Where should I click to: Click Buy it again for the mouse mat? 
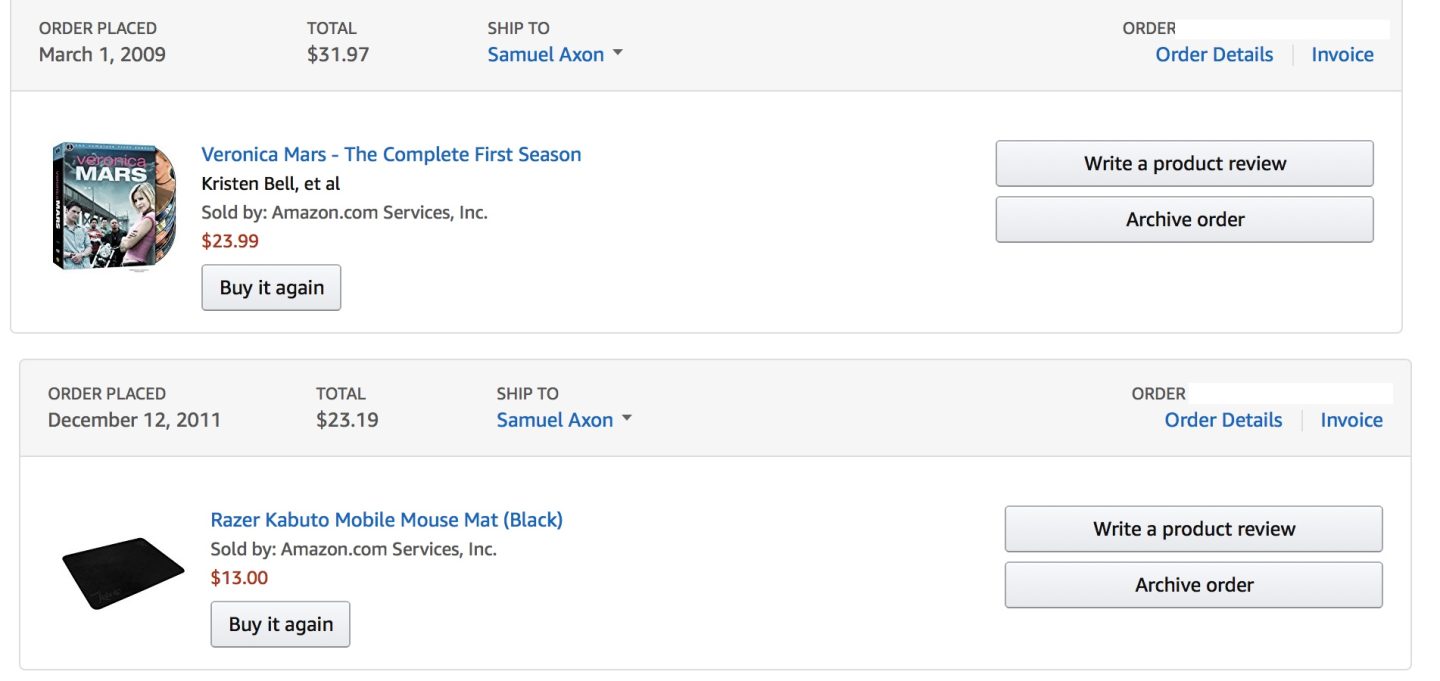coord(280,623)
